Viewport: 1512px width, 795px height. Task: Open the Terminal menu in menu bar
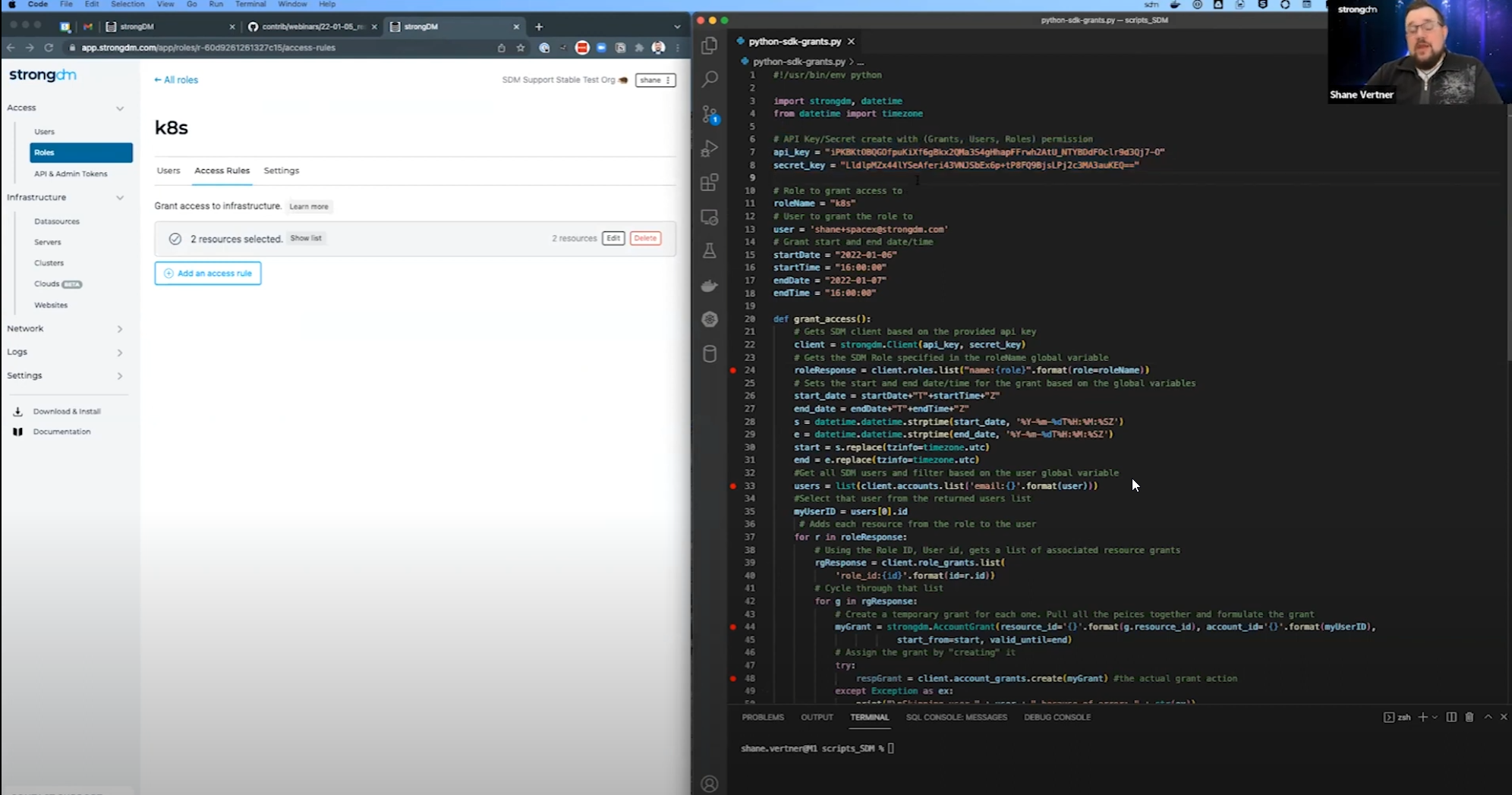click(250, 5)
